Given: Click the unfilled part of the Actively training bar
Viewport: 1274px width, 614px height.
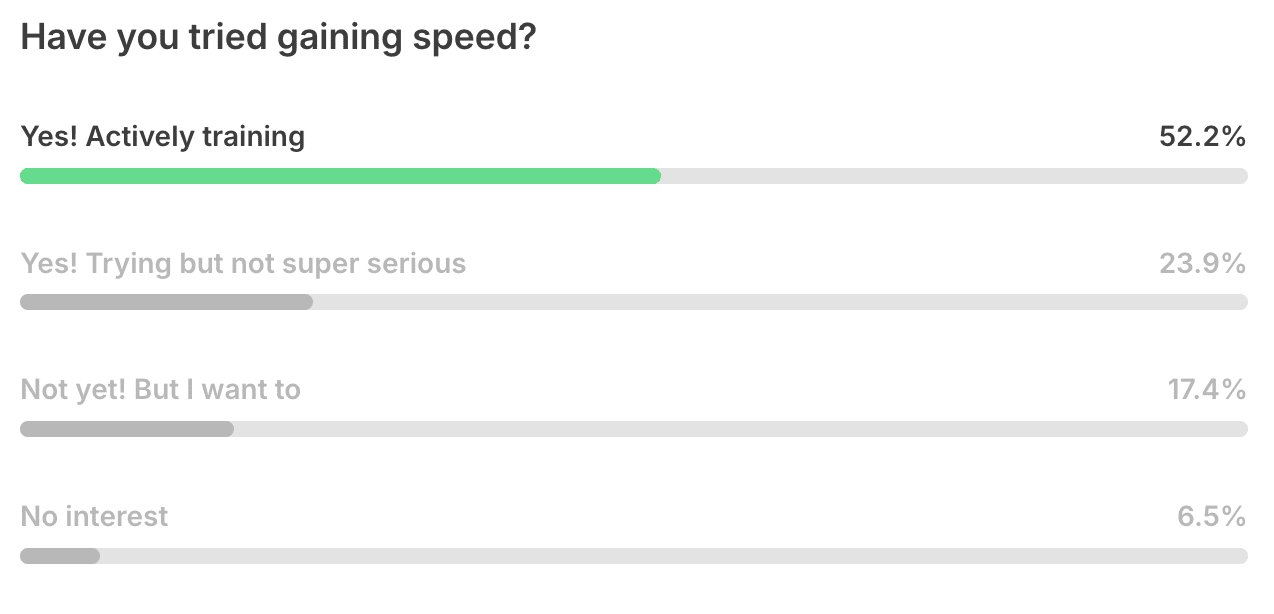Looking at the screenshot, I should pyautogui.click(x=954, y=176).
